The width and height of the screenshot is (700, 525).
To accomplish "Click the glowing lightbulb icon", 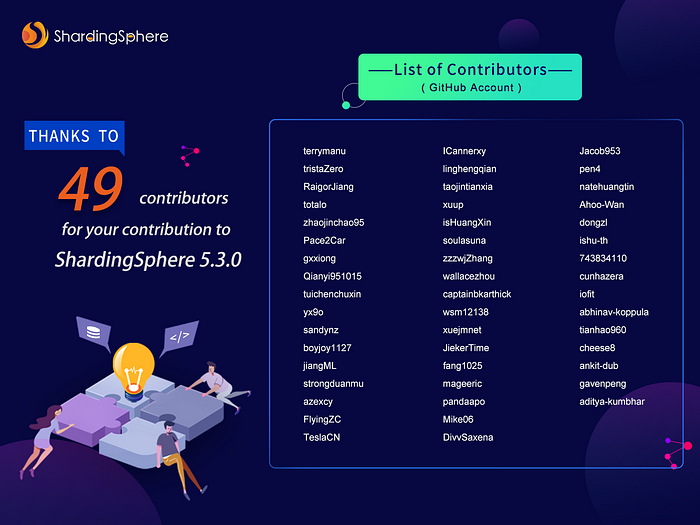I will [x=134, y=361].
